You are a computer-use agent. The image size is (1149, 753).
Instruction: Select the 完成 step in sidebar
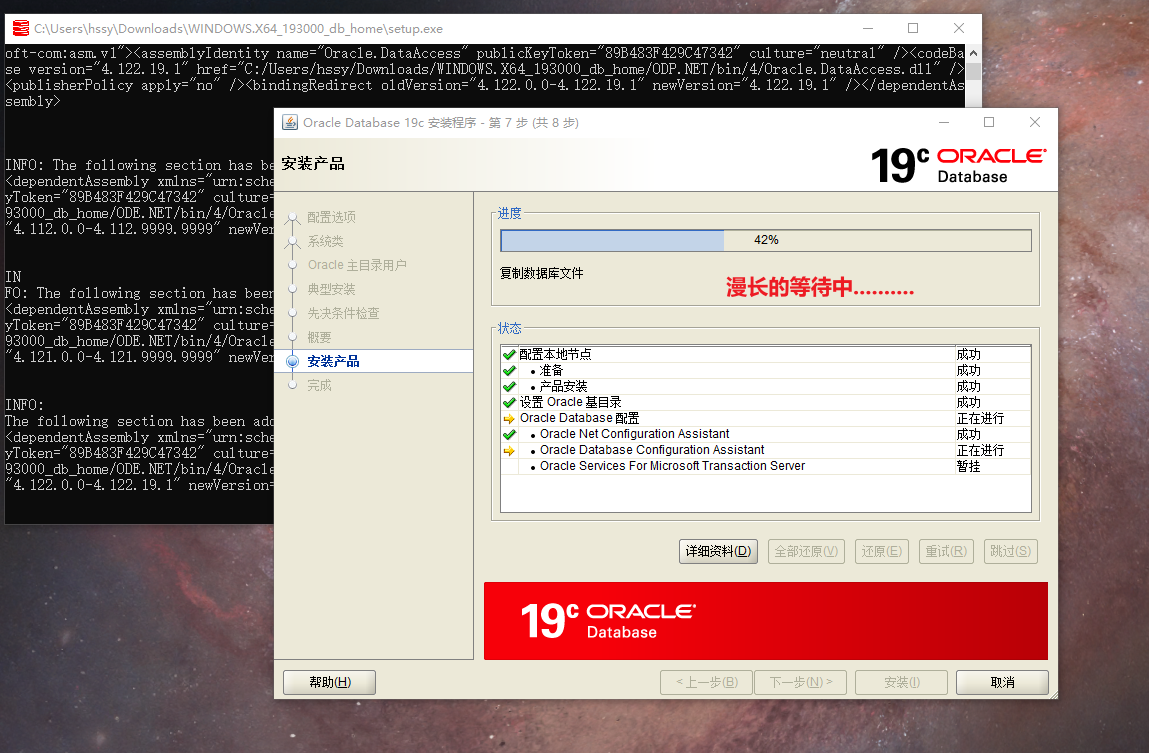319,385
